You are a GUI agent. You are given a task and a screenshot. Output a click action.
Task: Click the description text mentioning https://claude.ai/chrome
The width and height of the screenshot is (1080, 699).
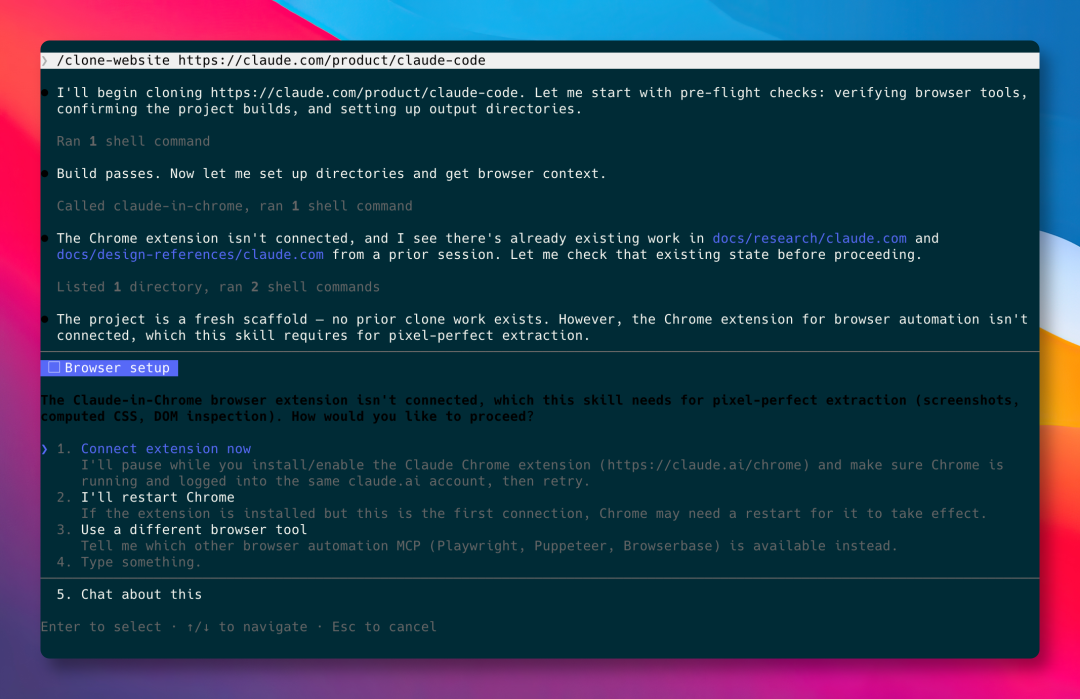542,473
